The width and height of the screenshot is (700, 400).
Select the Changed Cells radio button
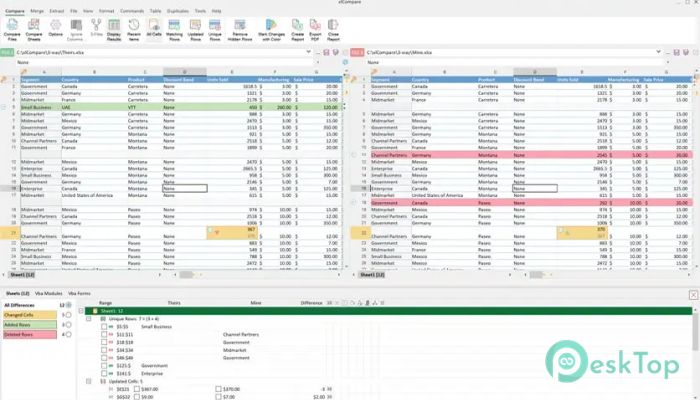pyautogui.click(x=68, y=315)
